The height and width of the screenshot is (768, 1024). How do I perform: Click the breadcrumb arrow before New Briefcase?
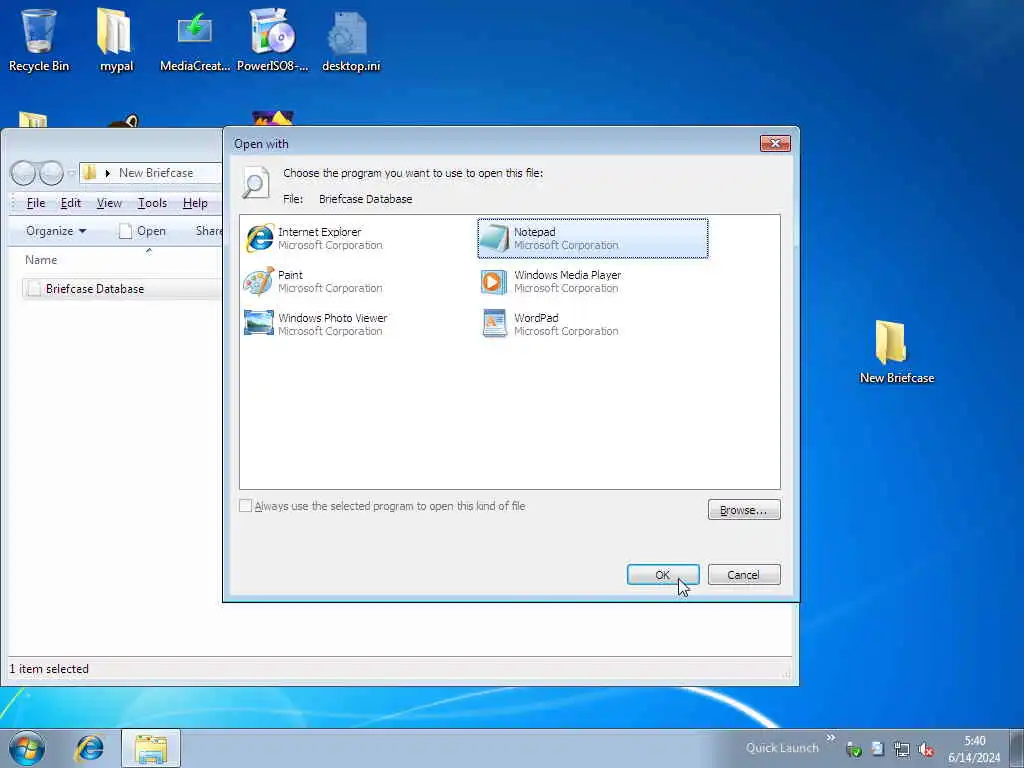pos(108,173)
